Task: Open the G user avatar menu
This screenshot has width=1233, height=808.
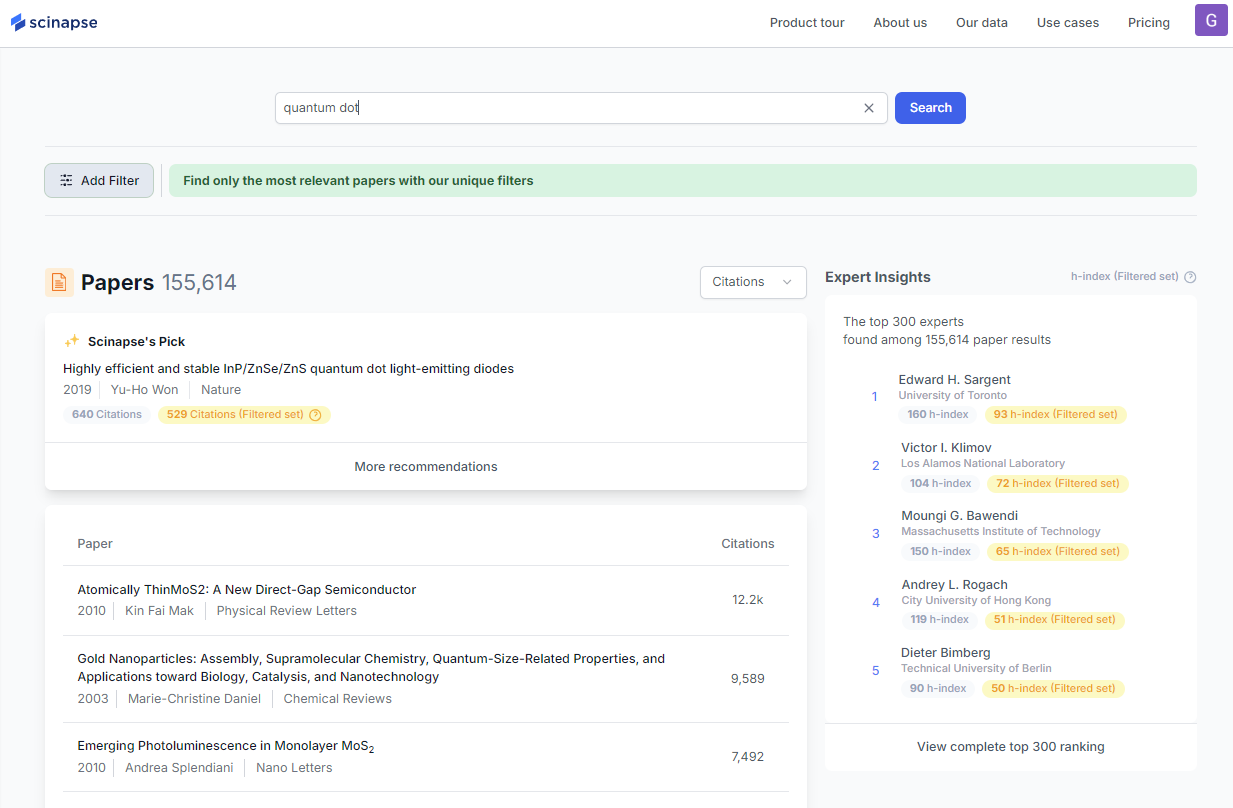Action: pos(1211,20)
